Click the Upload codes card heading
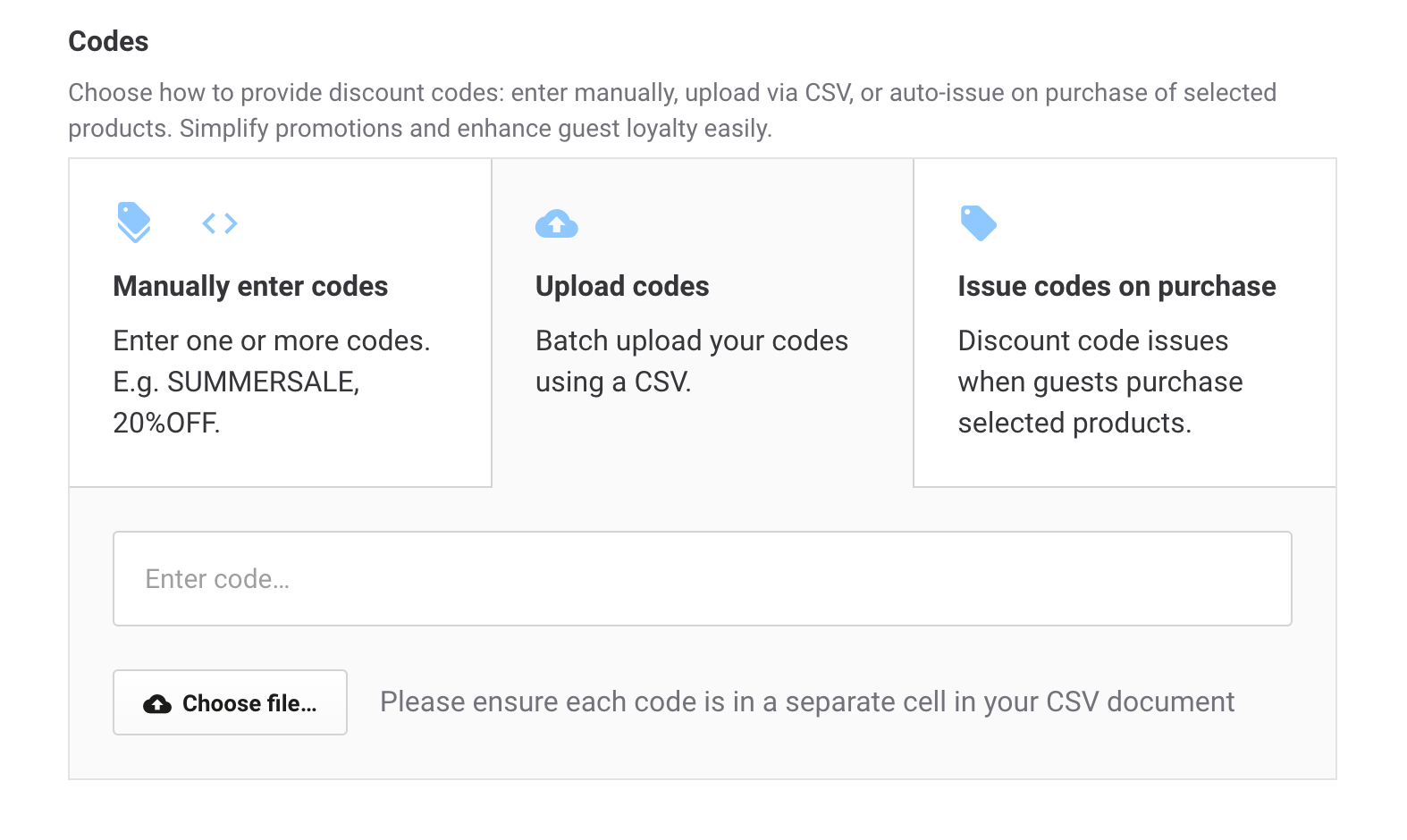Image resolution: width=1407 pixels, height=840 pixels. (622, 286)
